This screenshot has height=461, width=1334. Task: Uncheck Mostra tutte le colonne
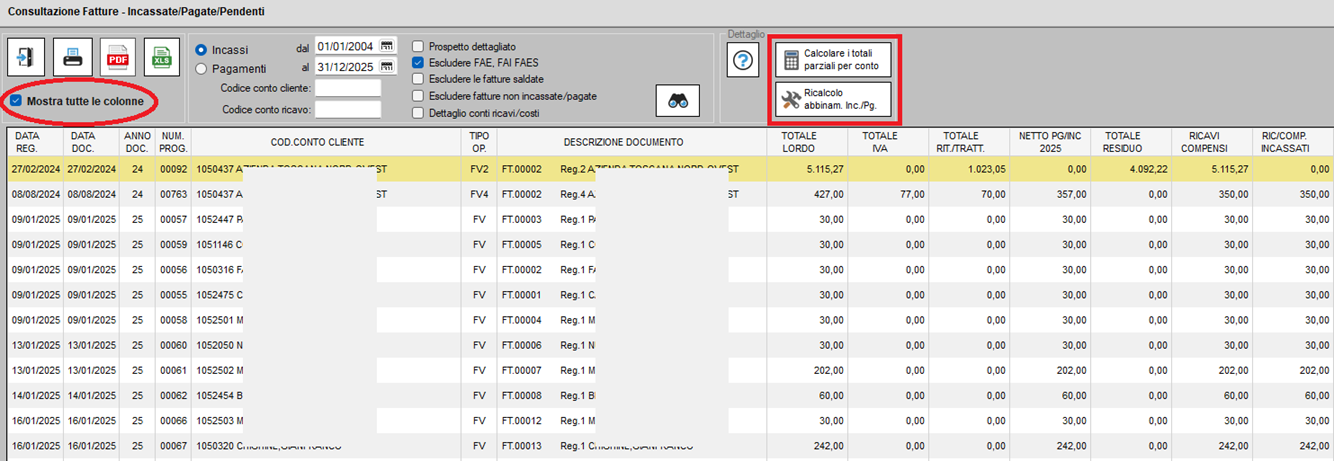[x=16, y=101]
